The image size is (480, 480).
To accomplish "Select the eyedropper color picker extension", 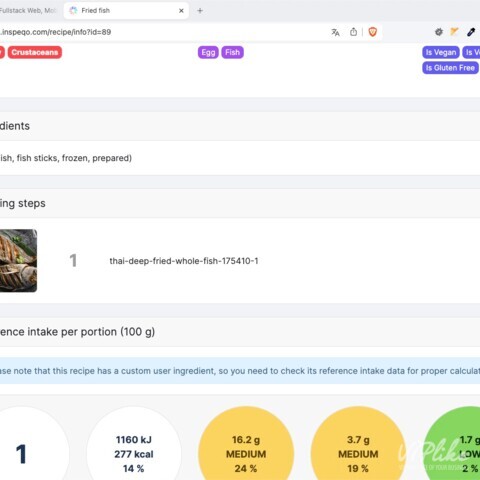I will (x=471, y=32).
